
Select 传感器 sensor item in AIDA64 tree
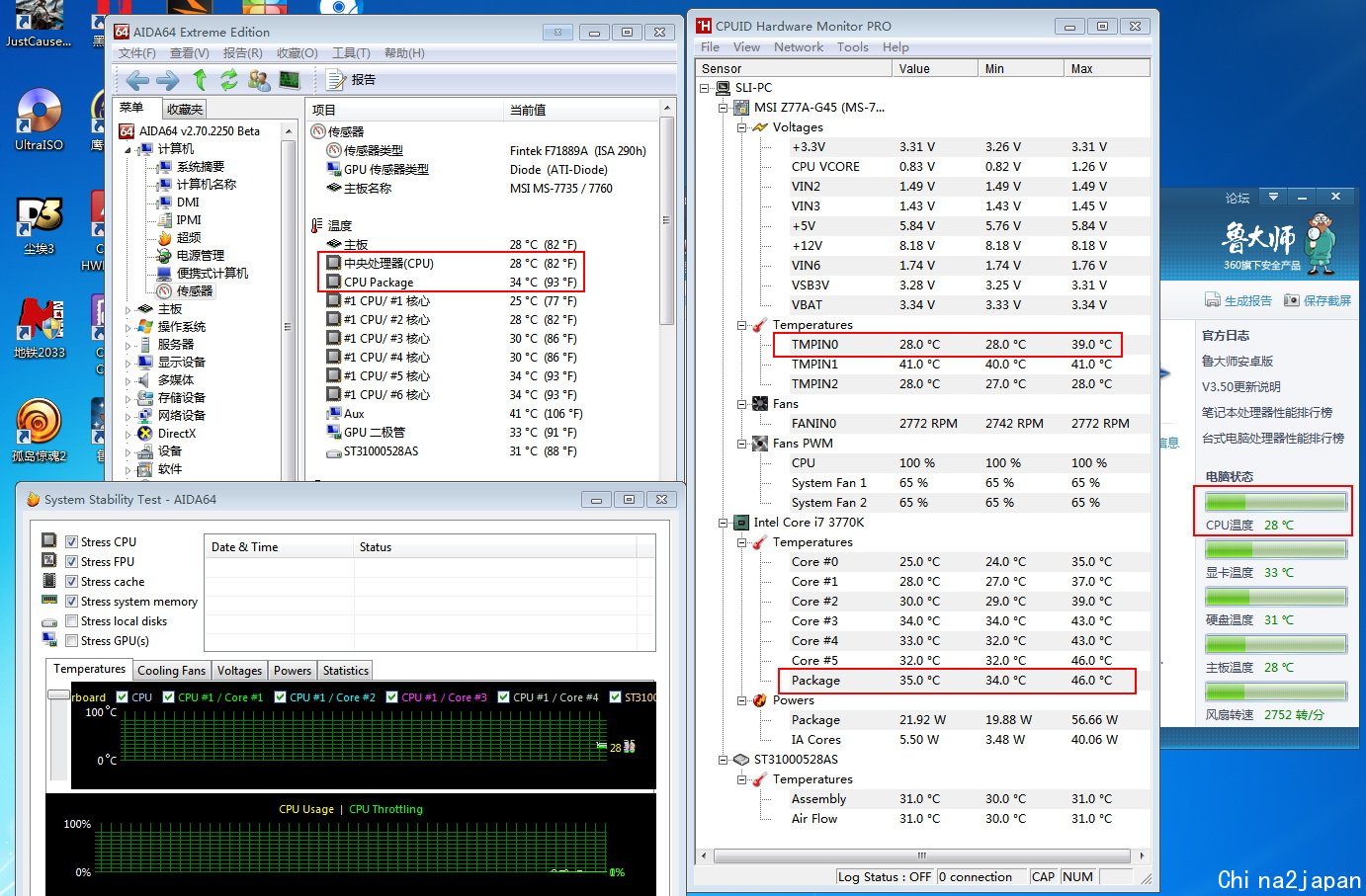(185, 290)
